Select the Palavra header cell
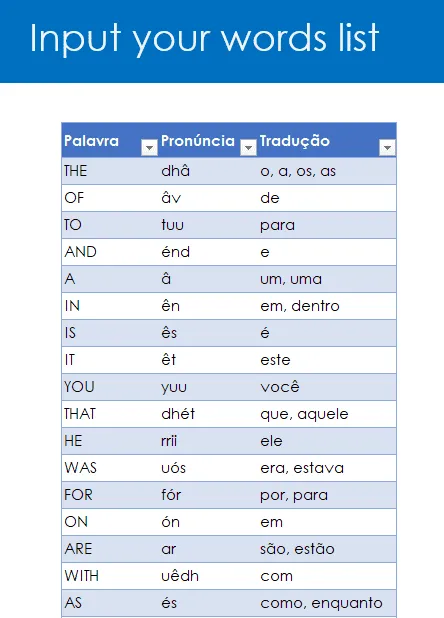444x618 pixels. 110,140
